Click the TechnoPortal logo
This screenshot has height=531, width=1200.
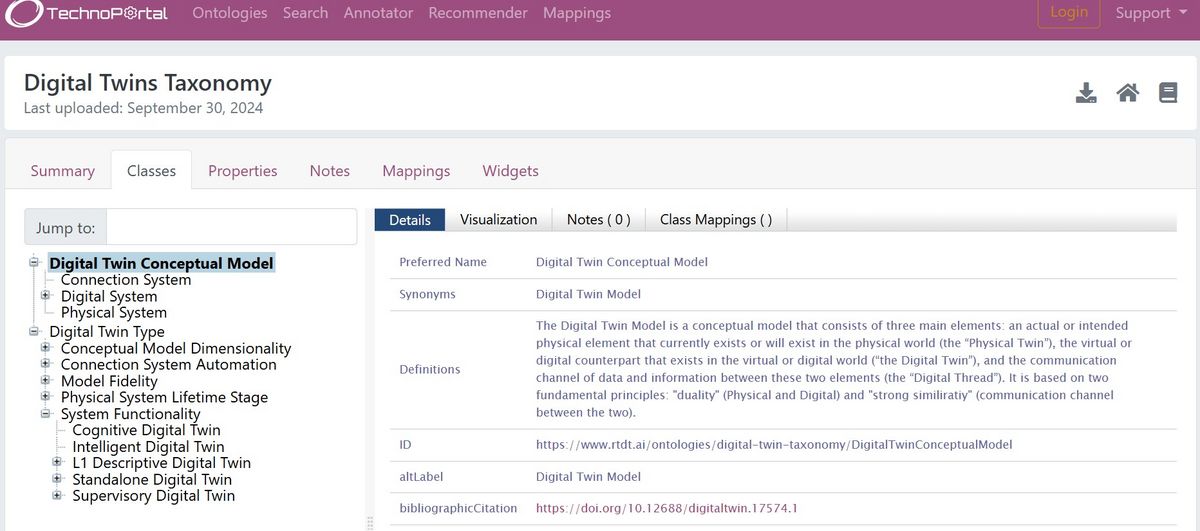coord(89,14)
